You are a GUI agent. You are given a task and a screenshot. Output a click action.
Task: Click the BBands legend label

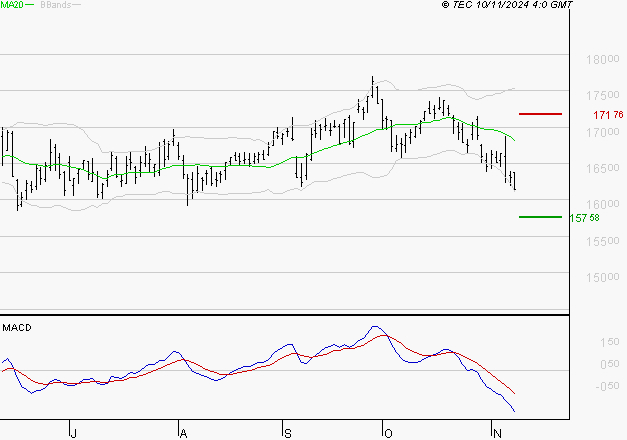[56, 5]
